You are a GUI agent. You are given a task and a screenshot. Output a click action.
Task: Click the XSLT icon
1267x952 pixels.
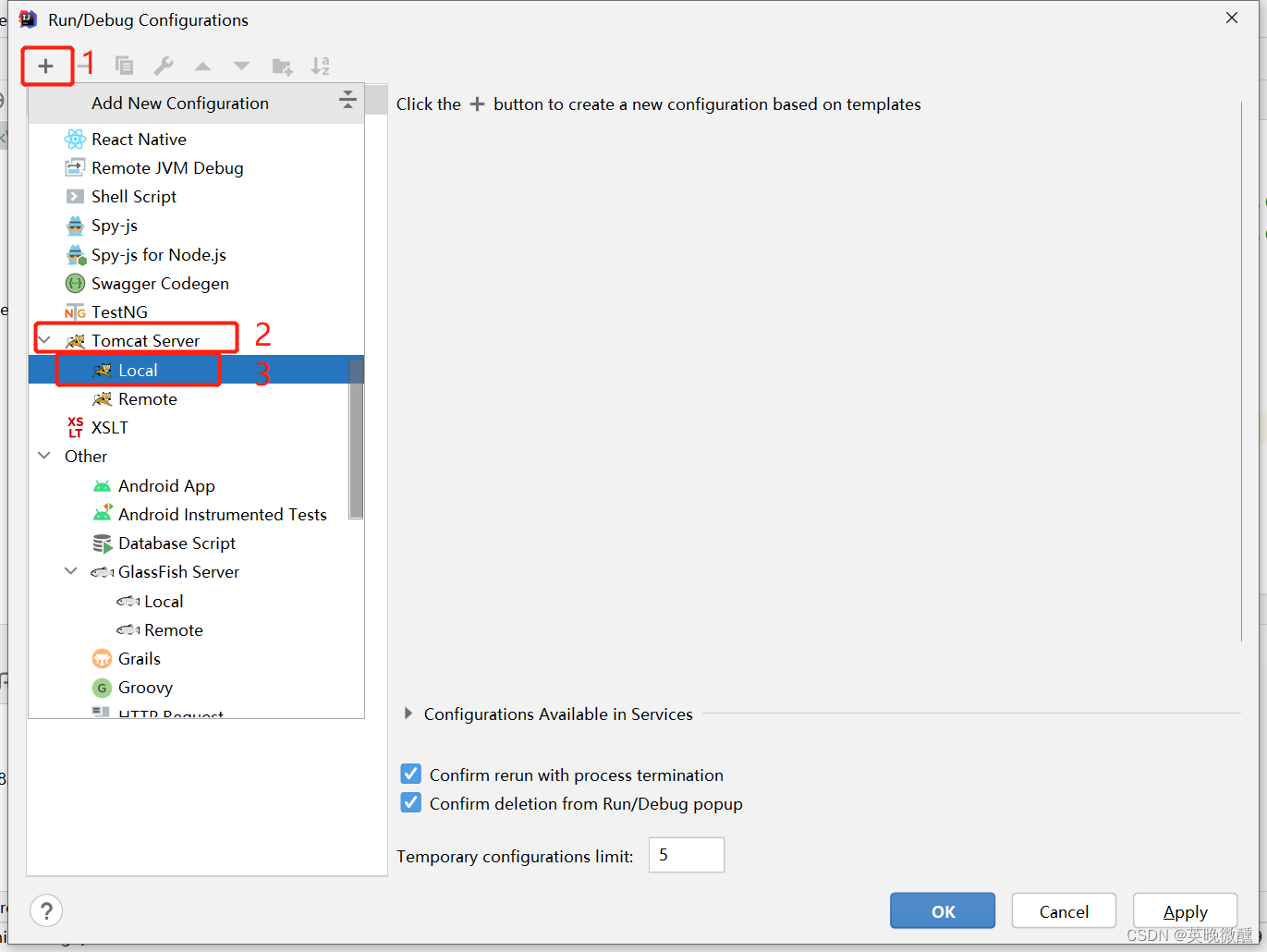coord(75,427)
